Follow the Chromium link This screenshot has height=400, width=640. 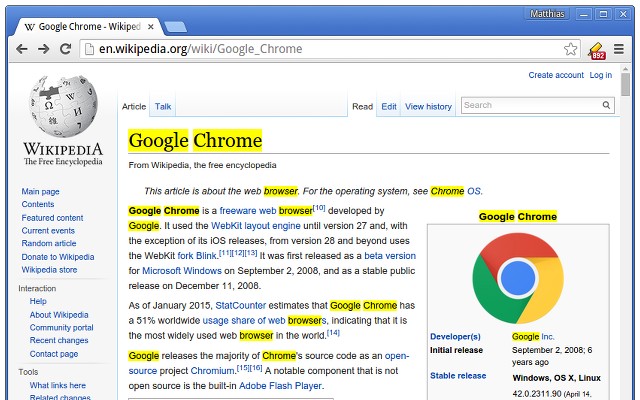point(212,371)
